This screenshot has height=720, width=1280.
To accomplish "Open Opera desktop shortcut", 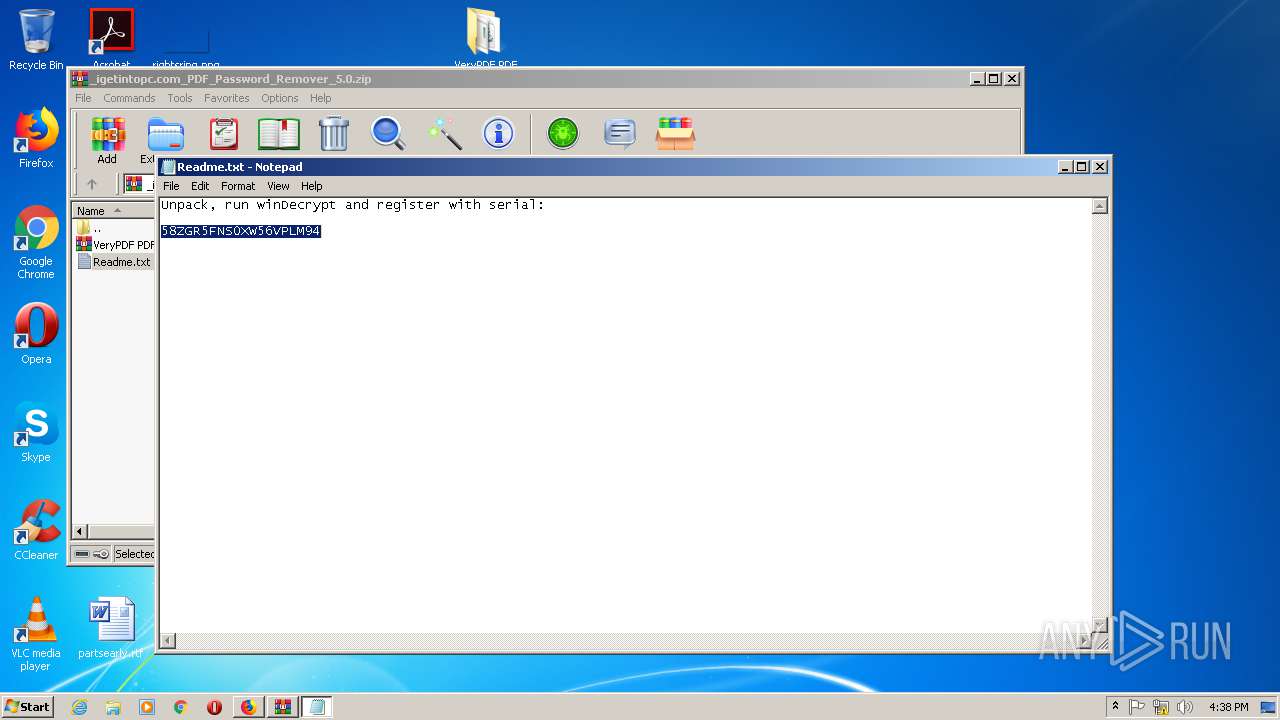I will [x=36, y=334].
